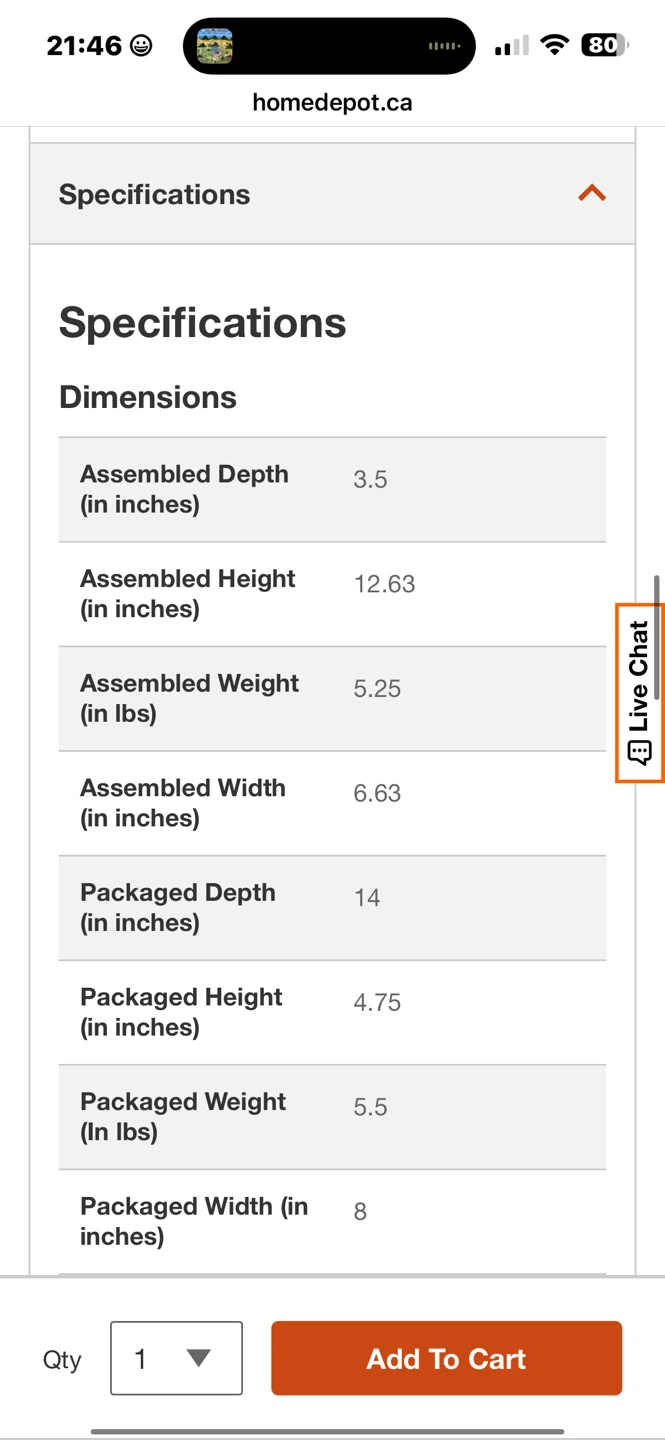Tap the Live Chat speech bubble icon
The width and height of the screenshot is (665, 1440).
(x=639, y=752)
